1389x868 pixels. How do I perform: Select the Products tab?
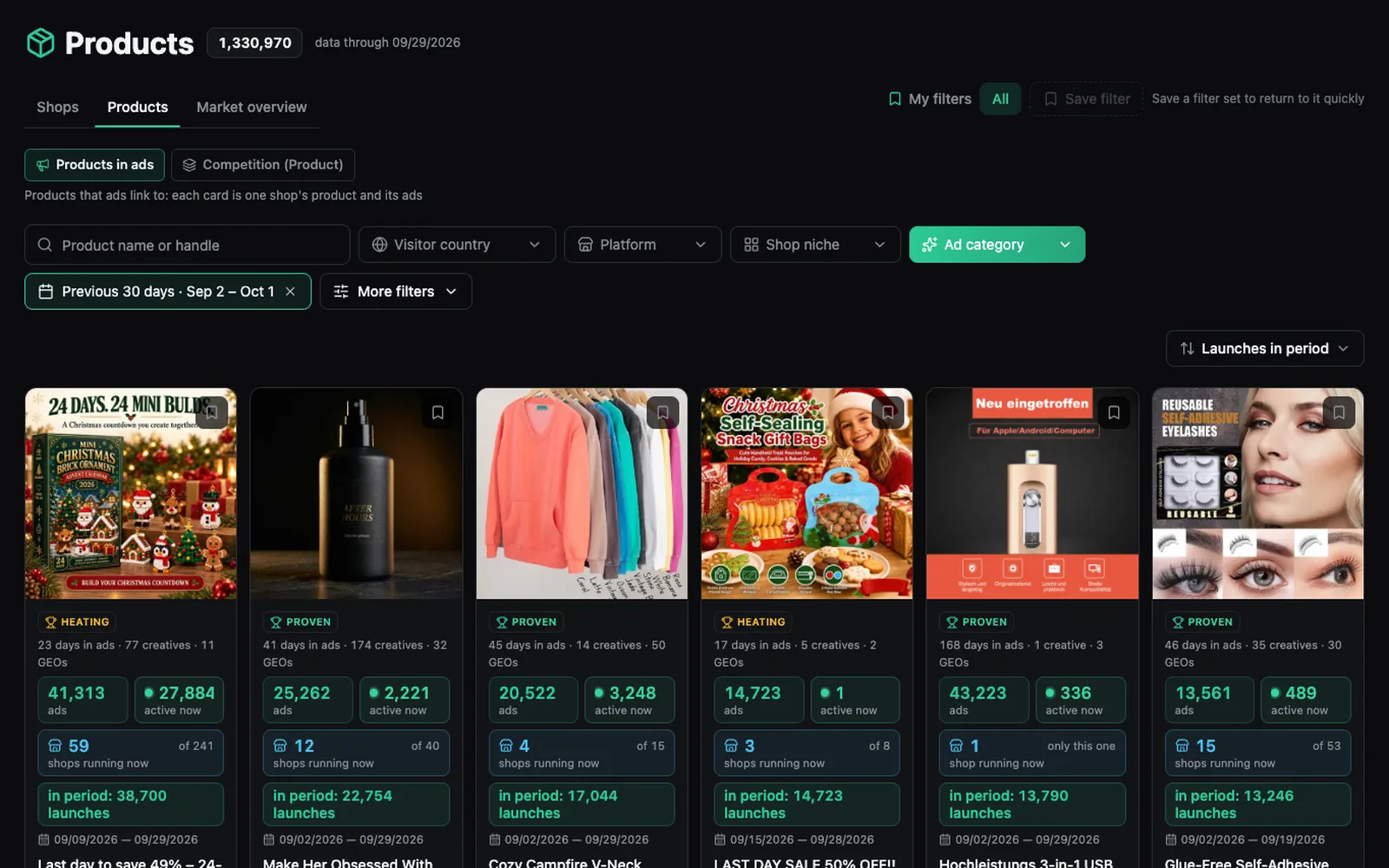(137, 107)
